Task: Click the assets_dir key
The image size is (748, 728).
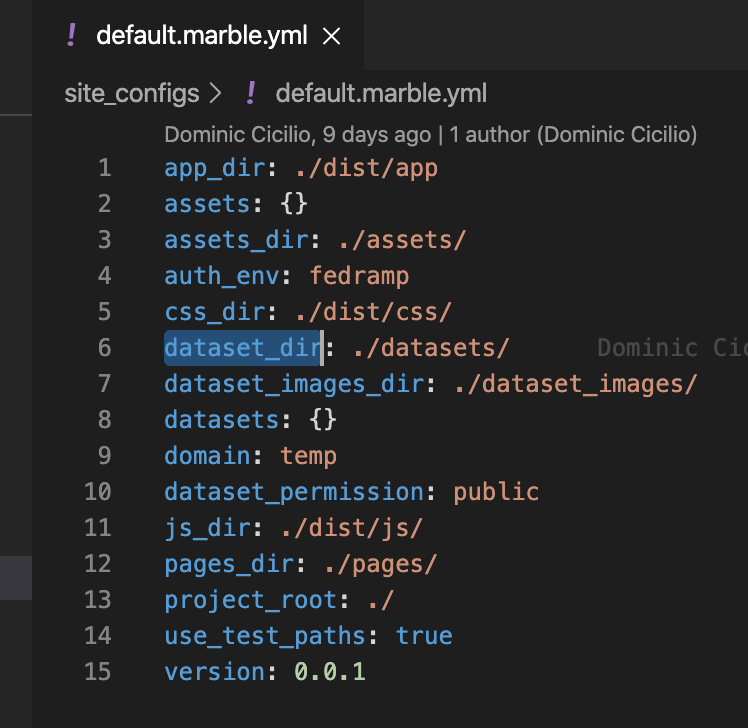Action: (236, 240)
